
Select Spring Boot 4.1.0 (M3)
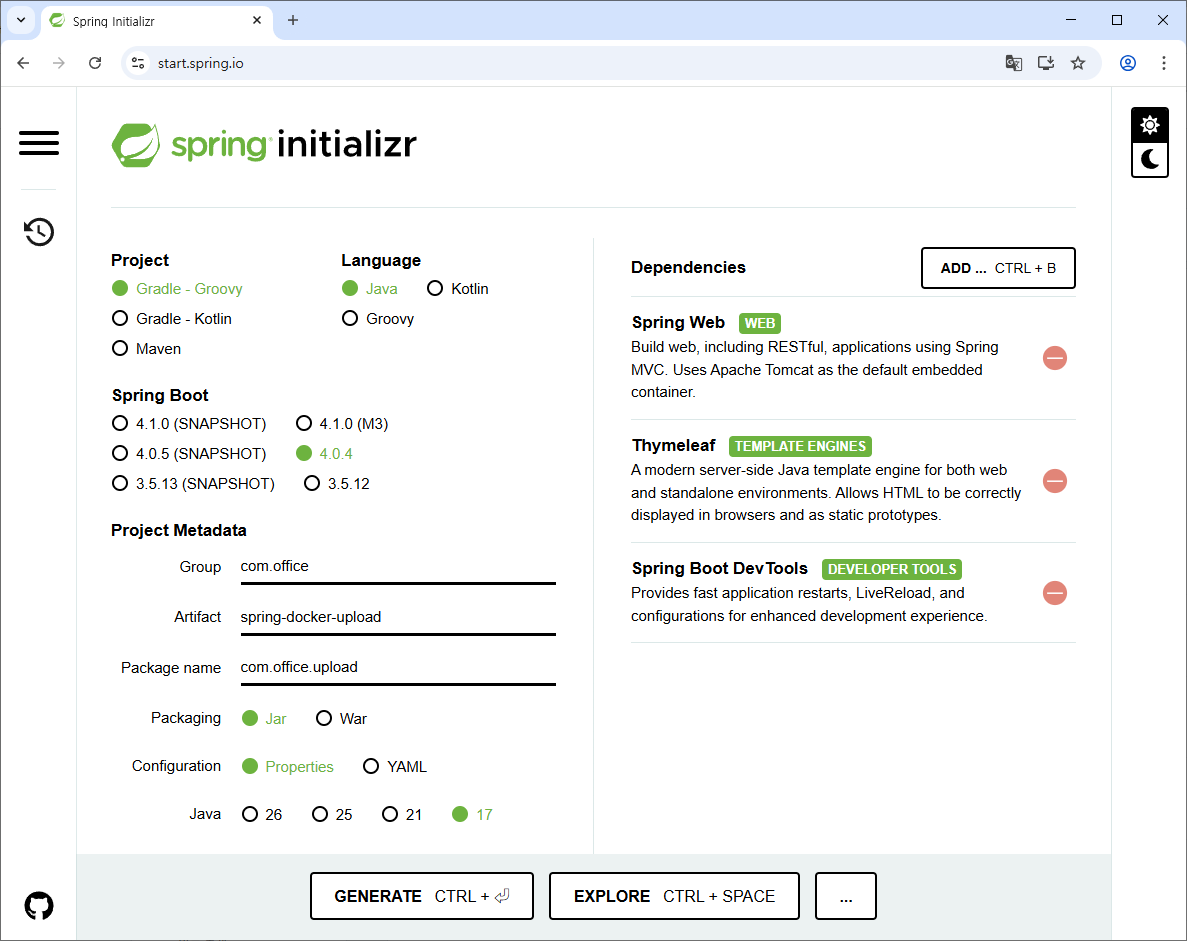click(x=342, y=423)
